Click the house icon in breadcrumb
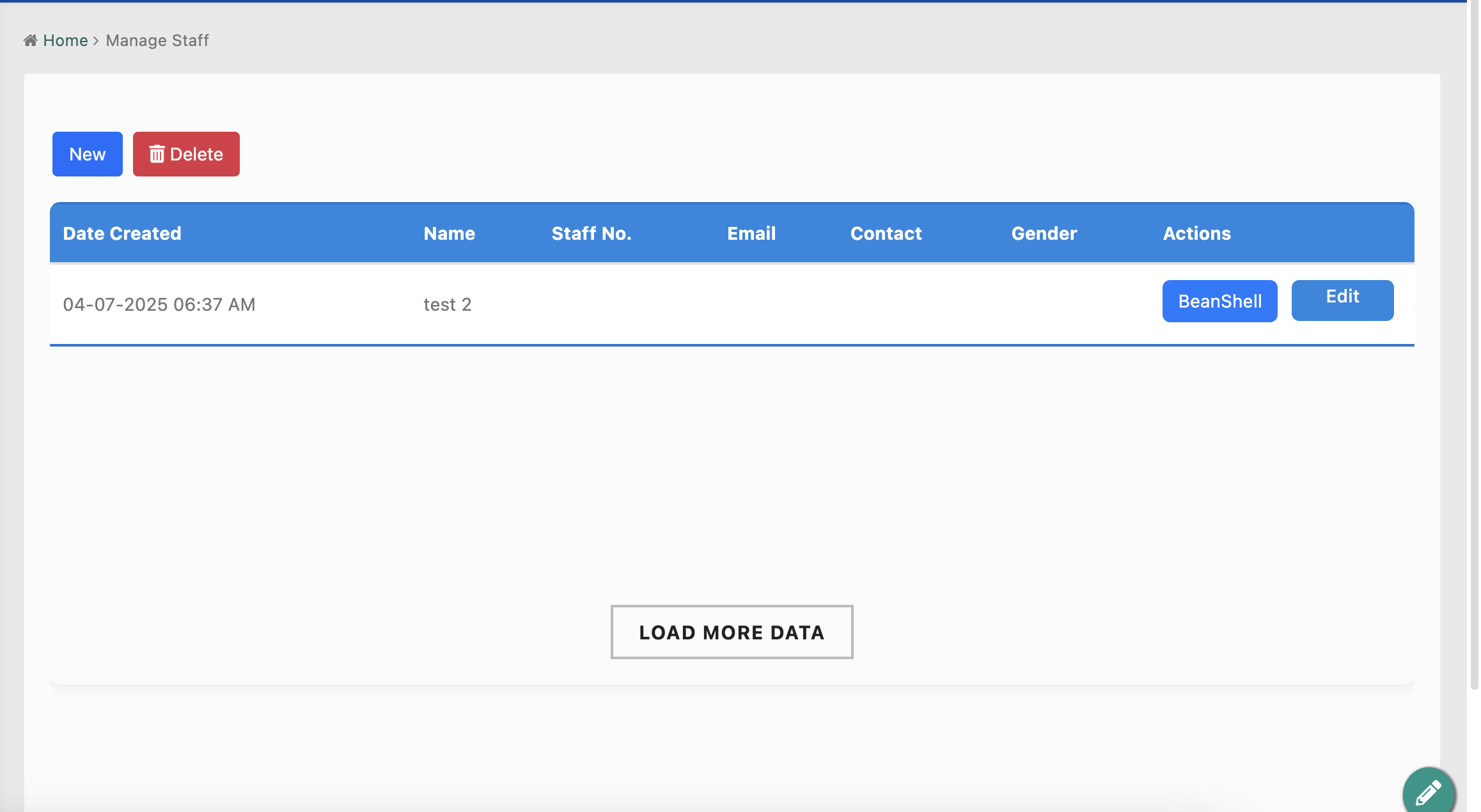 tap(30, 41)
